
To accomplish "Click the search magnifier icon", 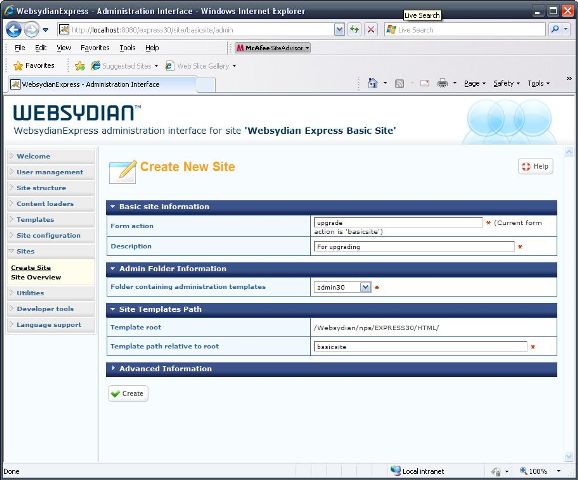I will (554, 29).
